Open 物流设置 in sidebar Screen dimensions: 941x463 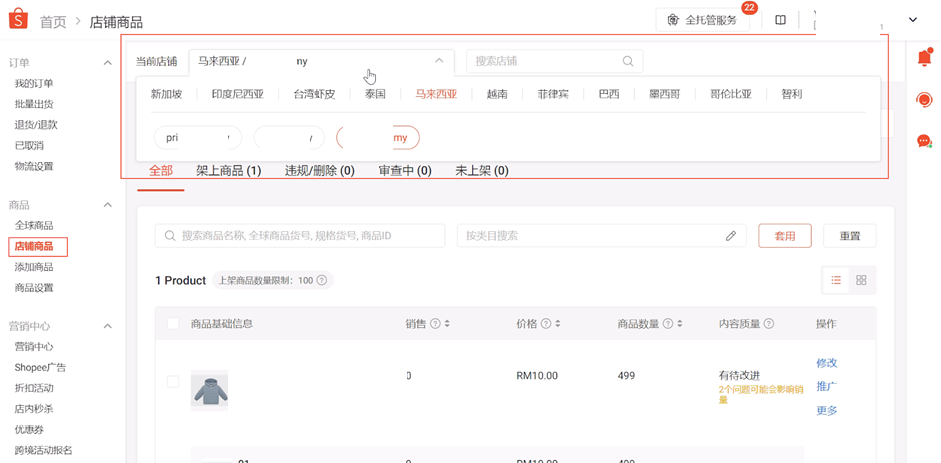(34, 166)
